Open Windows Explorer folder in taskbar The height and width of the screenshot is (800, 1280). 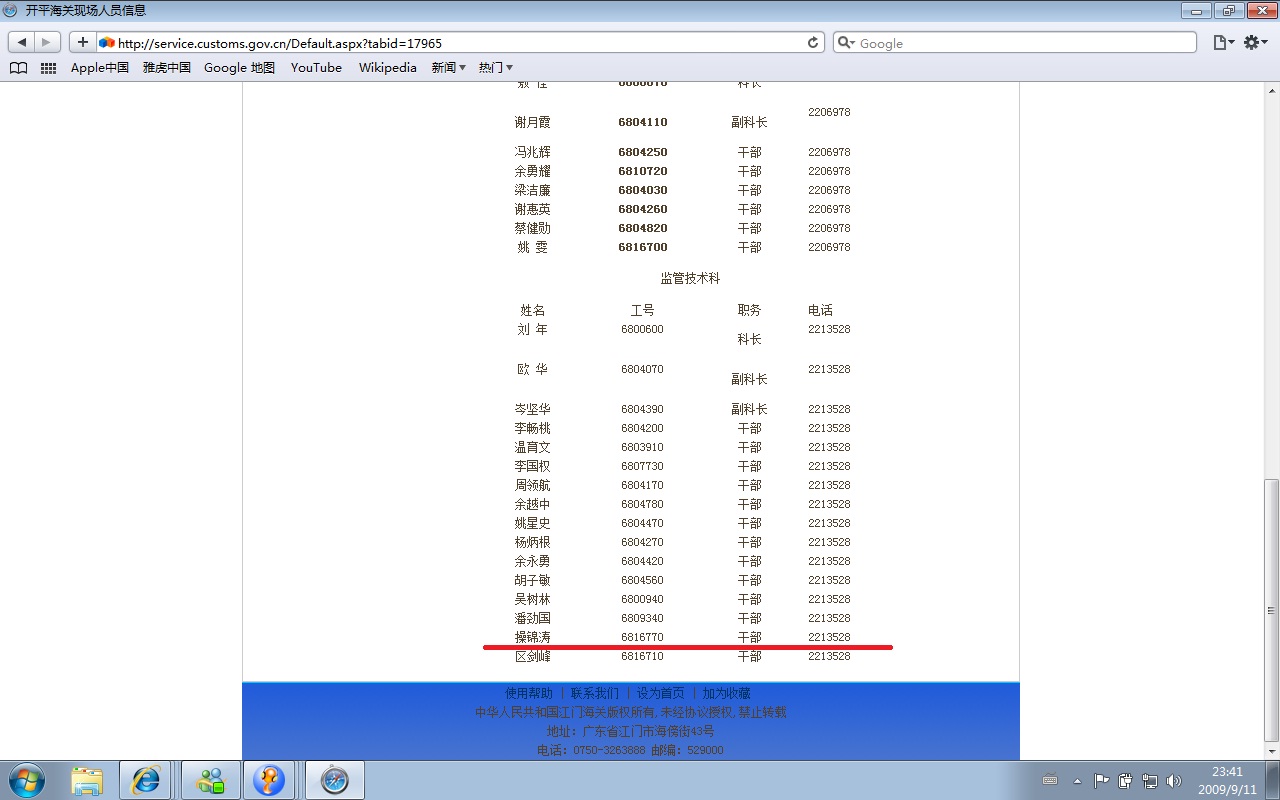coord(87,780)
